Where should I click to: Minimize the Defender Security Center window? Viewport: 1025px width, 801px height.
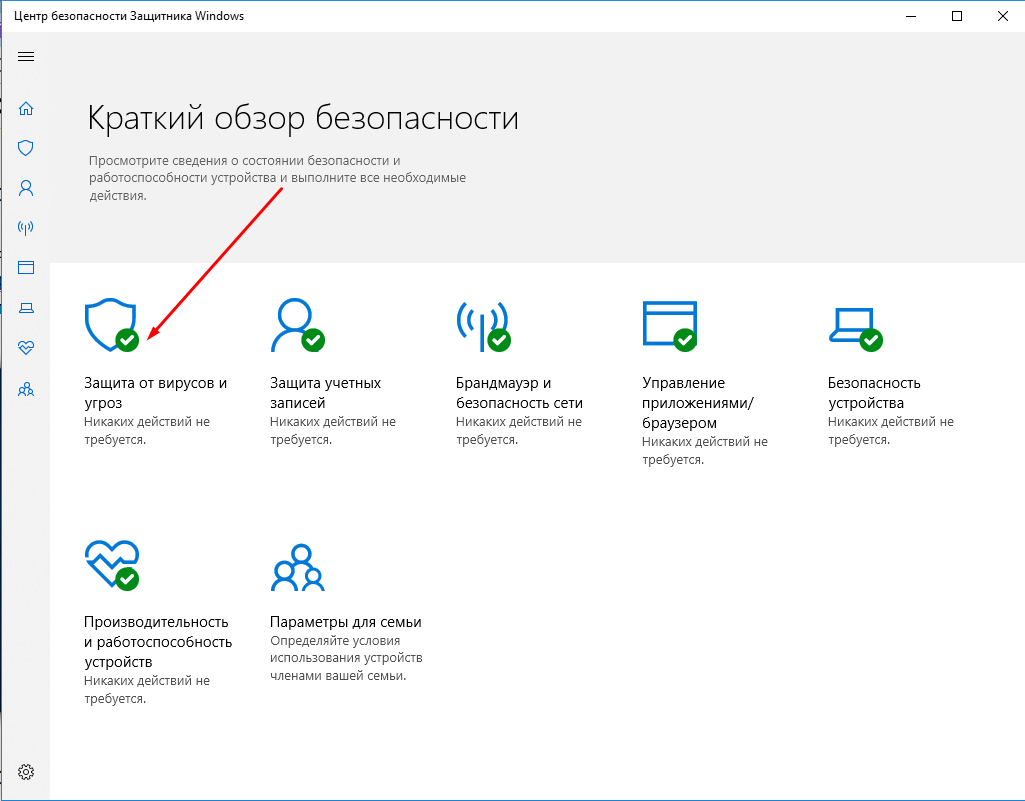point(911,16)
